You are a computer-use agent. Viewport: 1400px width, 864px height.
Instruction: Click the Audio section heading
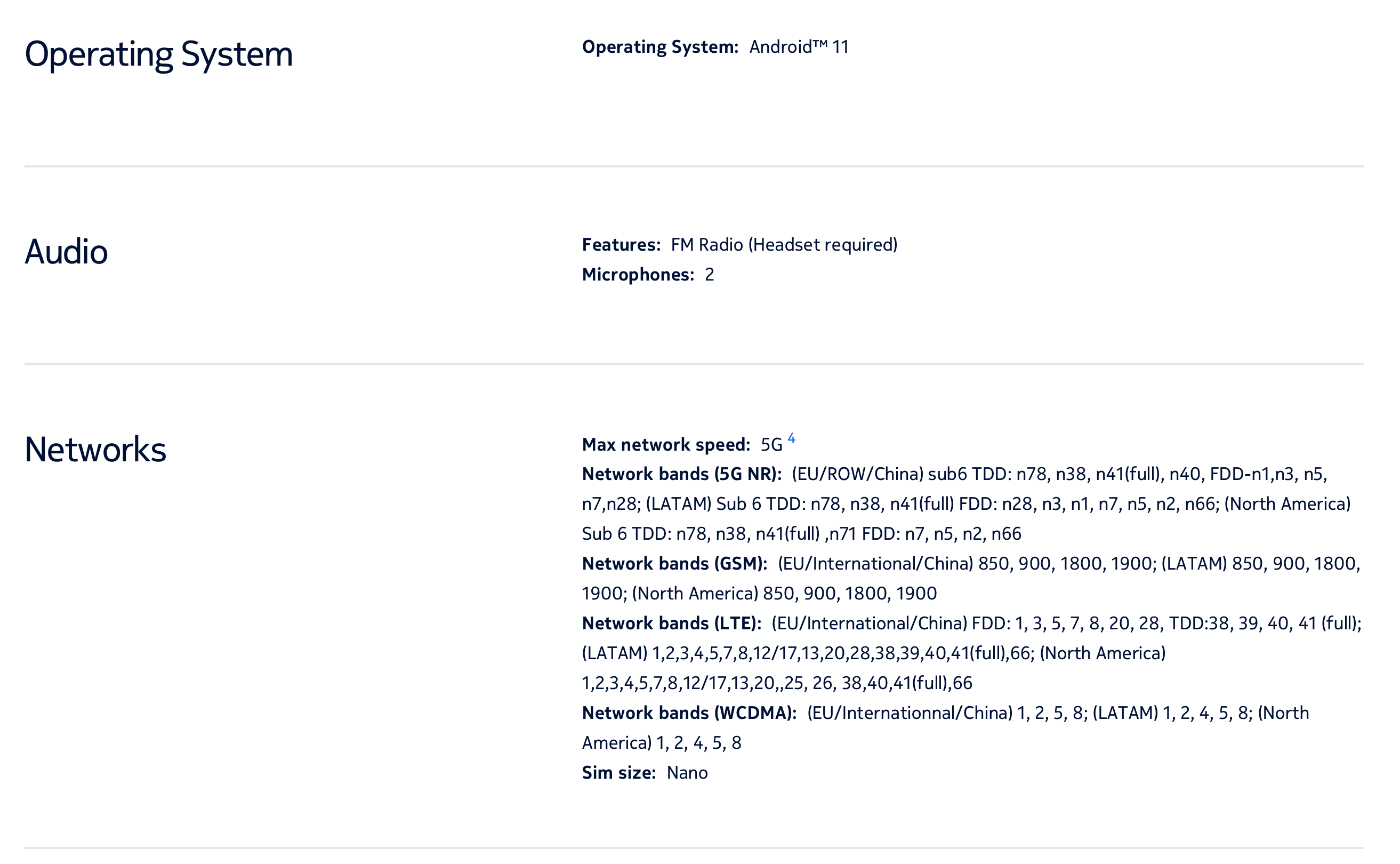pos(66,252)
